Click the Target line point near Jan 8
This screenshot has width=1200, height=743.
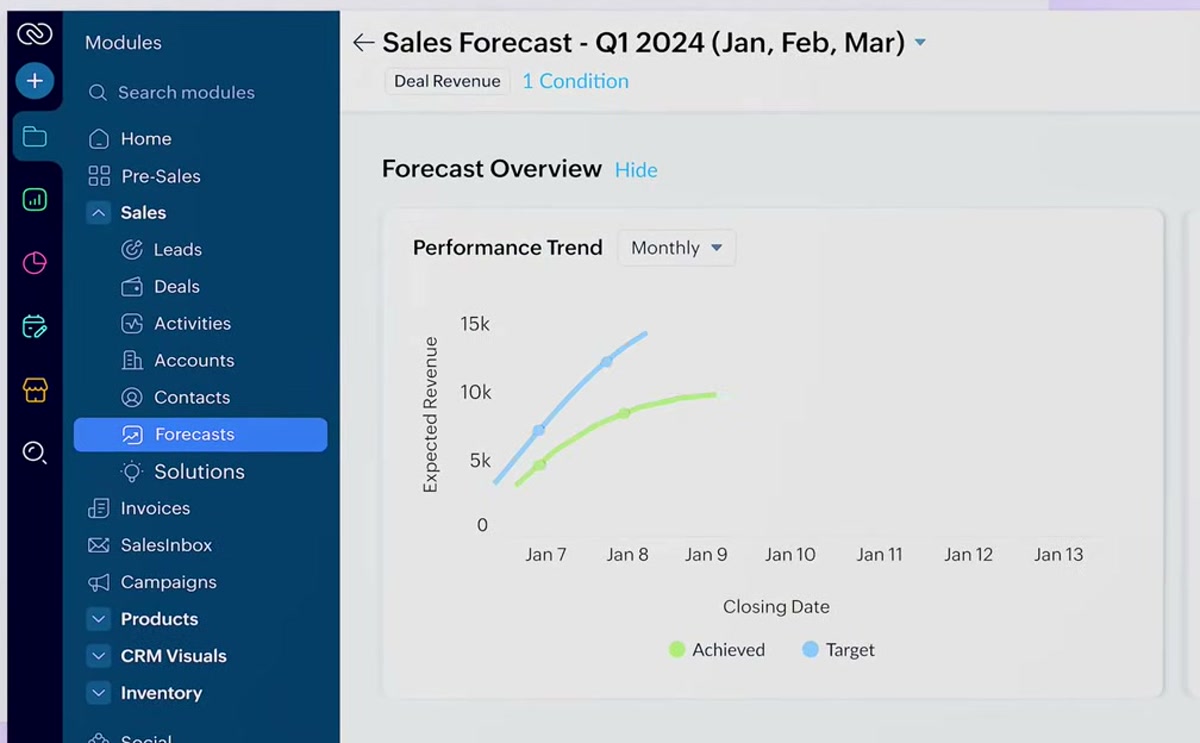[x=606, y=362]
